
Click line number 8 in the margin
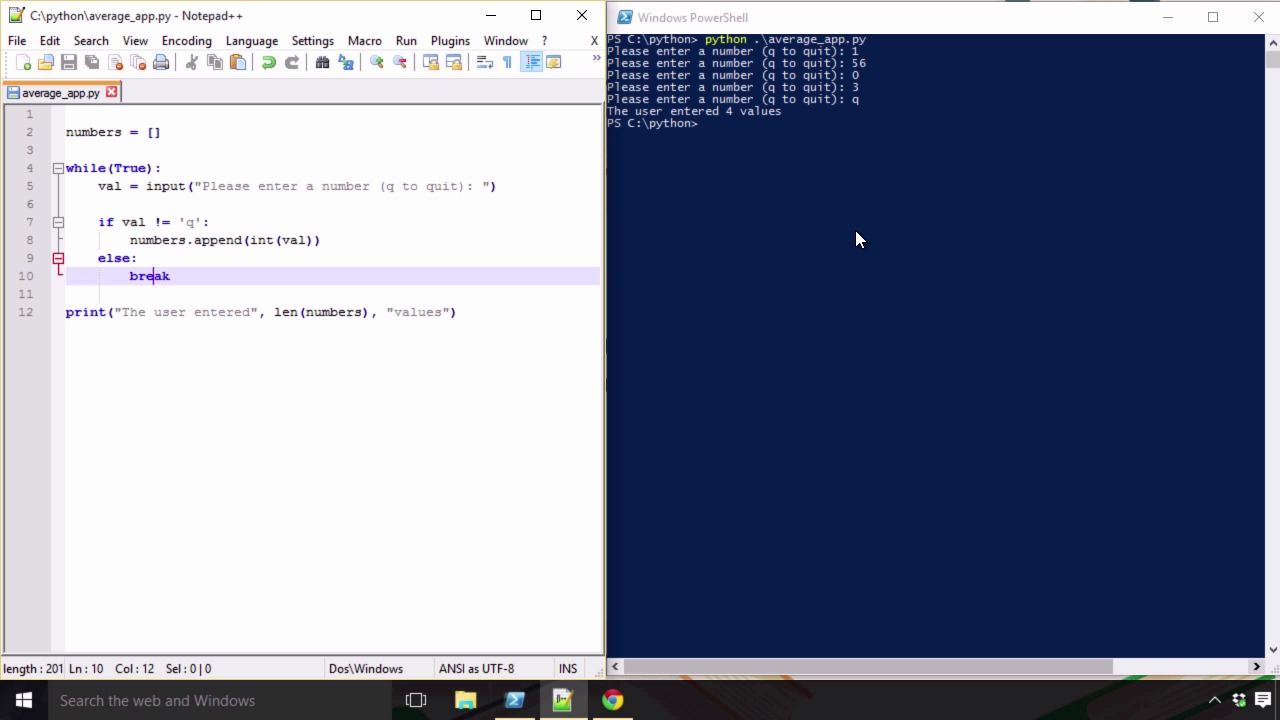coord(29,240)
